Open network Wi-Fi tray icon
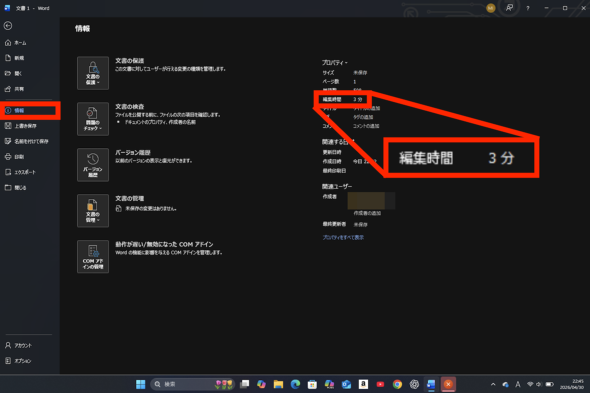This screenshot has height=393, width=590. (530, 384)
